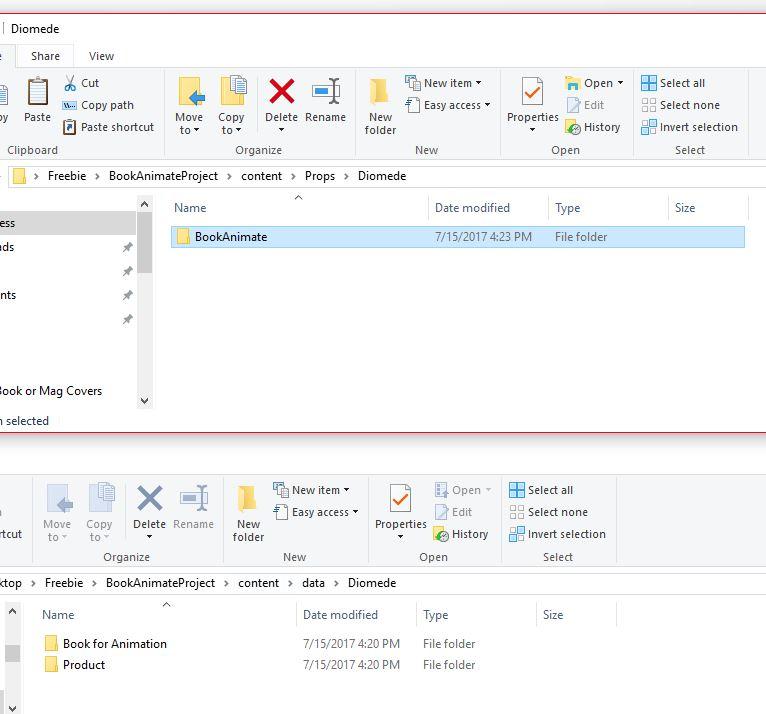The width and height of the screenshot is (766, 714).
Task: Click the red Delete icon in upper window
Action: pos(281,91)
